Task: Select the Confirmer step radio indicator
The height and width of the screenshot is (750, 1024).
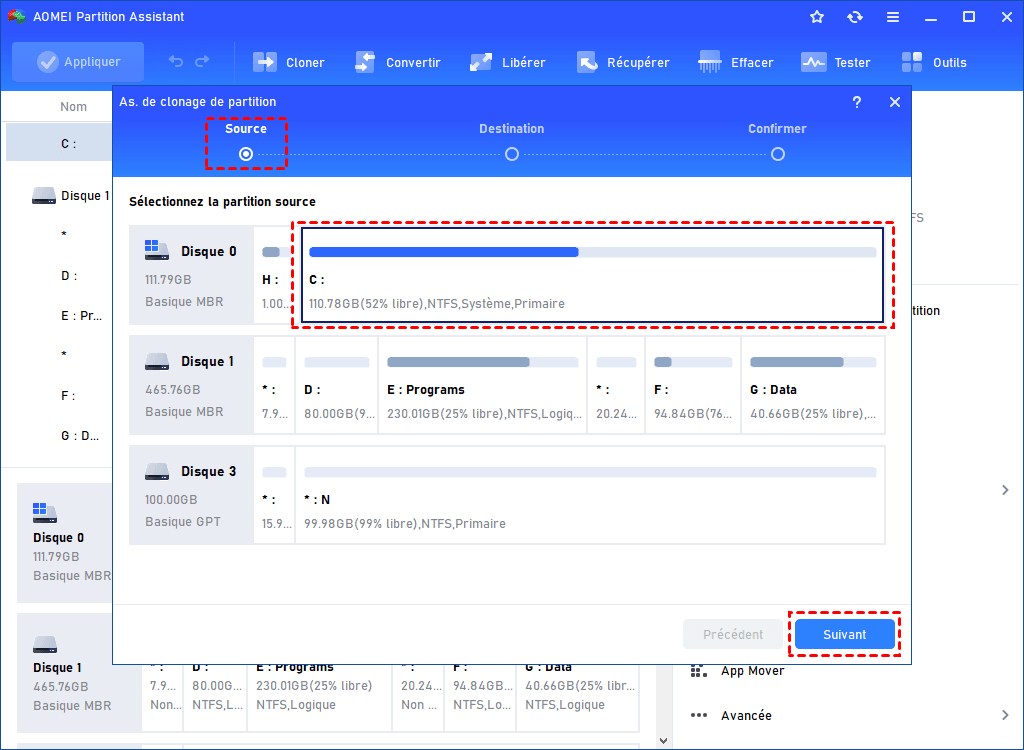Action: point(778,154)
